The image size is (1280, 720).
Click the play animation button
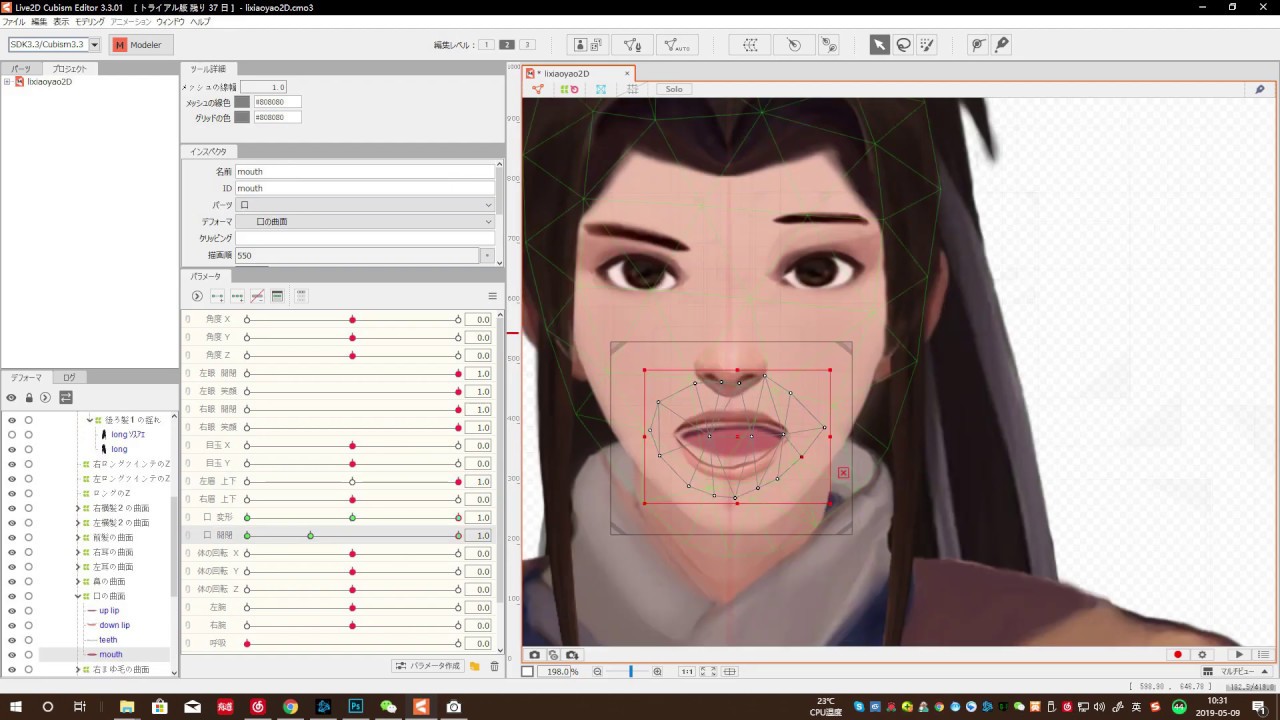click(1240, 655)
